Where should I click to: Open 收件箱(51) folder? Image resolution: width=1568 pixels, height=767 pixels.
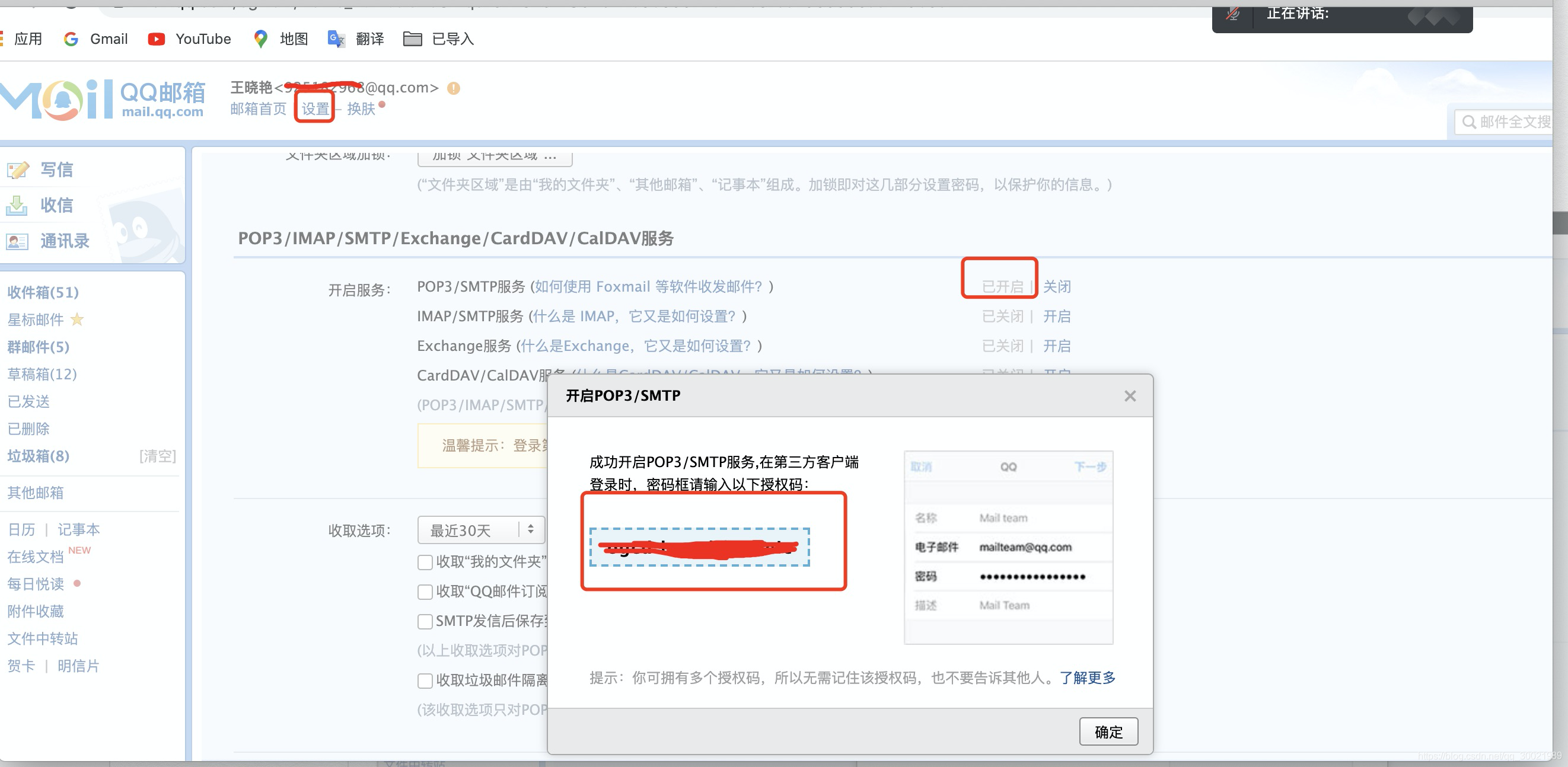(43, 293)
